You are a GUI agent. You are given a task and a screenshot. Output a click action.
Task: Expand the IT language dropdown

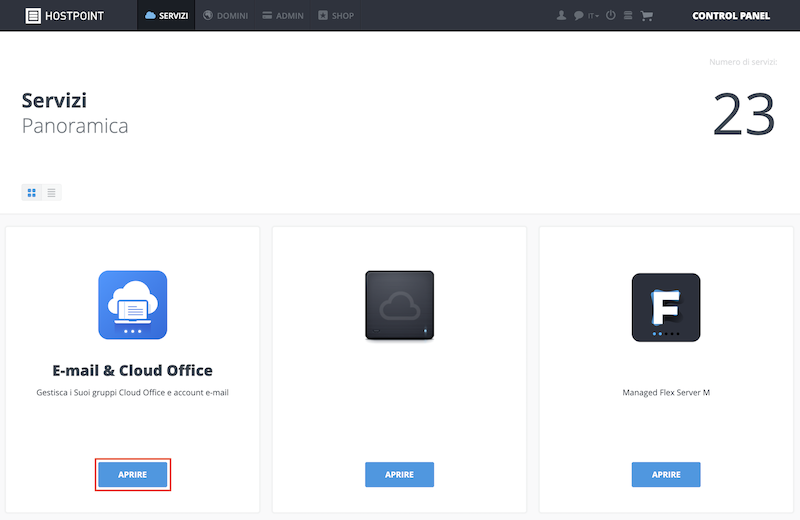593,16
